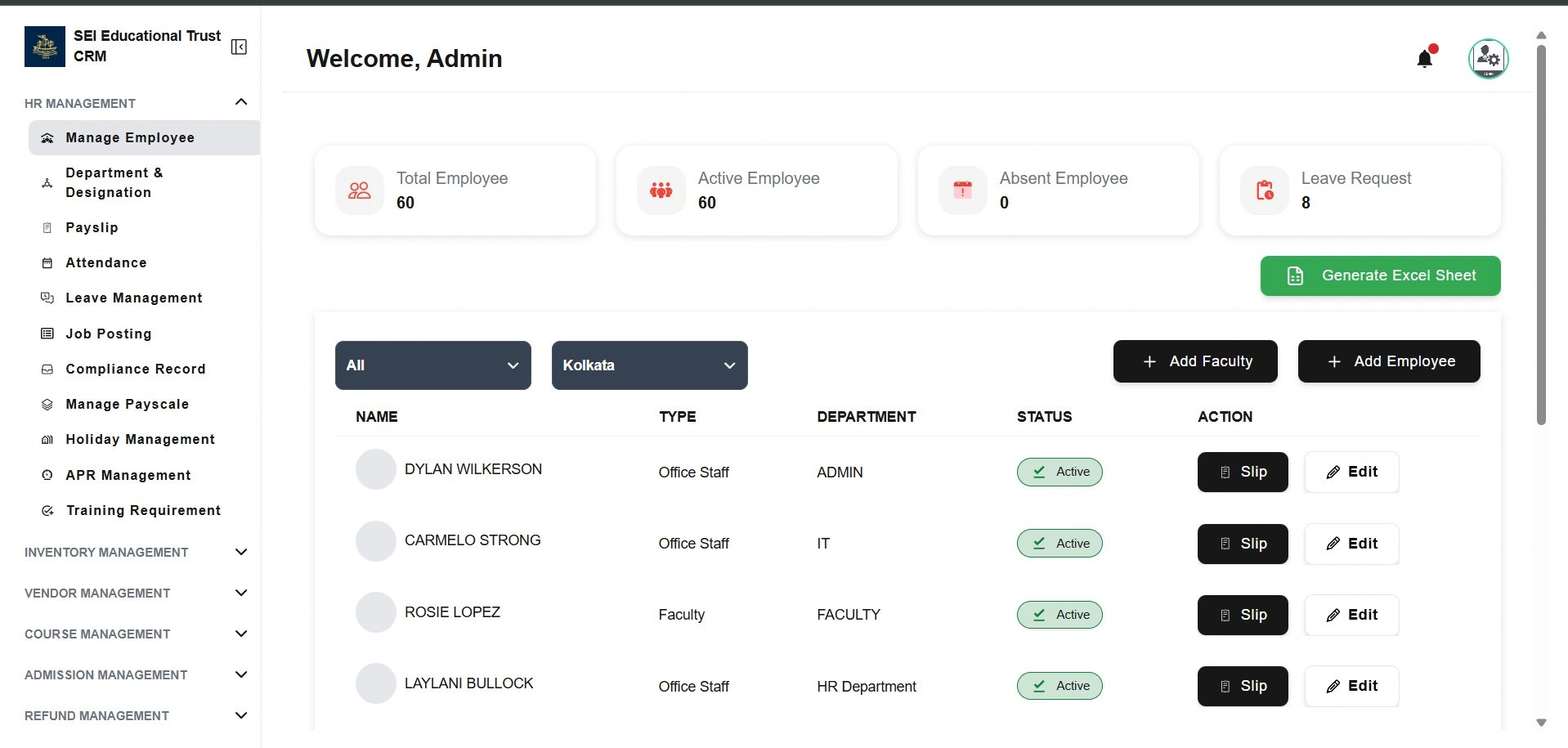
Task: Click the Total Employee card icon
Action: pos(360,190)
